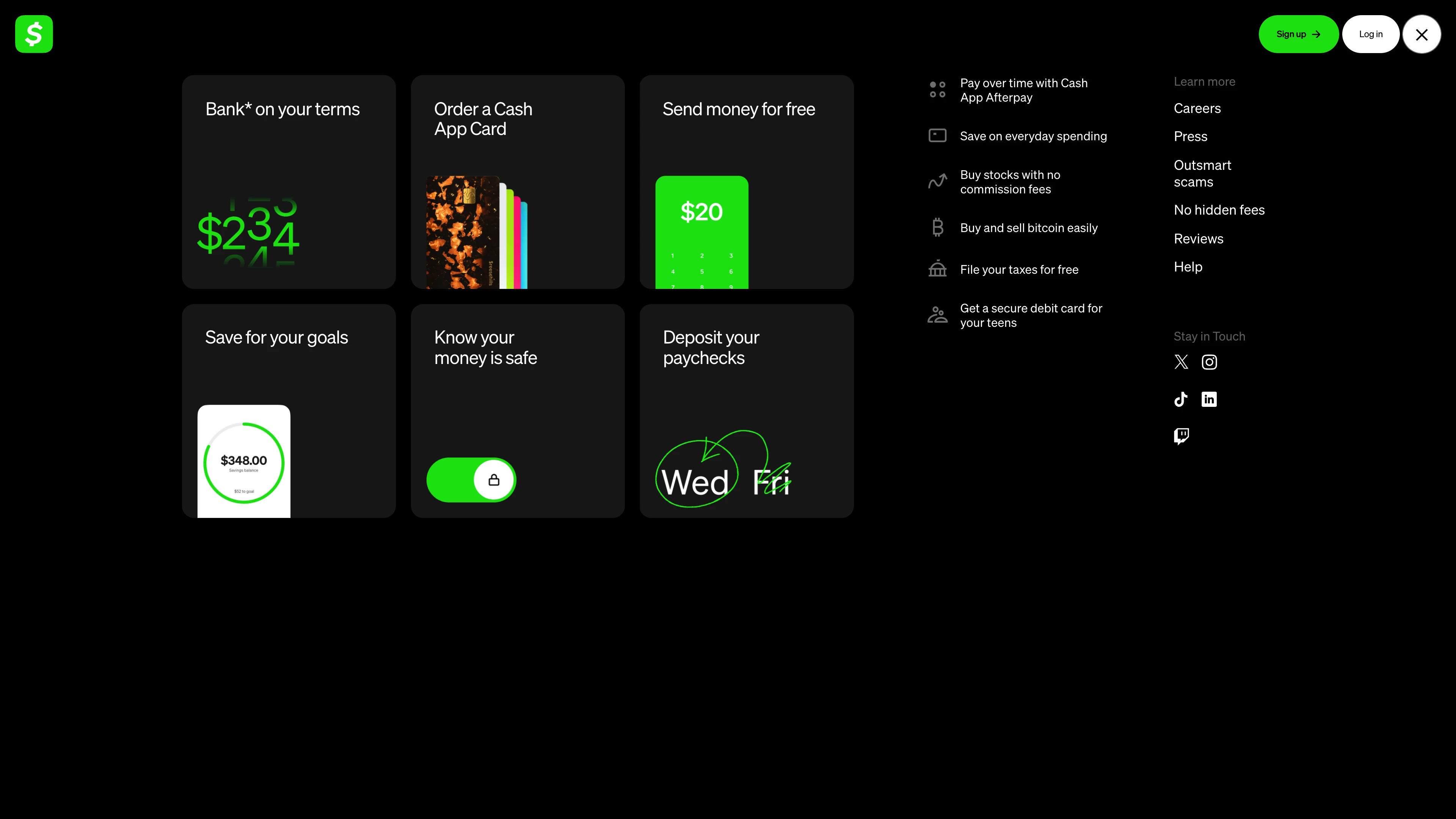
Task: Click the stocks chart arrow icon
Action: [937, 182]
